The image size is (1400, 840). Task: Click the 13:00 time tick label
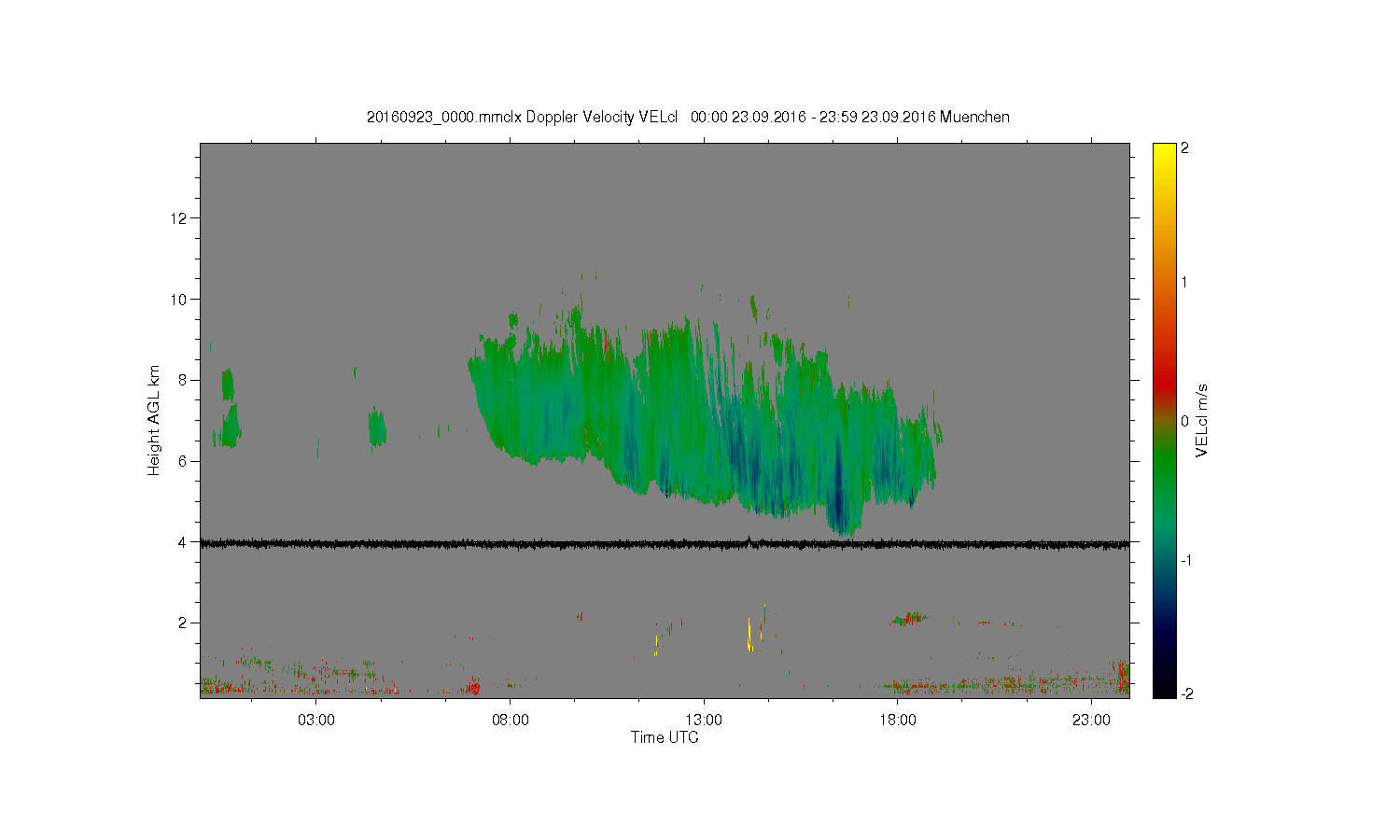click(x=704, y=721)
